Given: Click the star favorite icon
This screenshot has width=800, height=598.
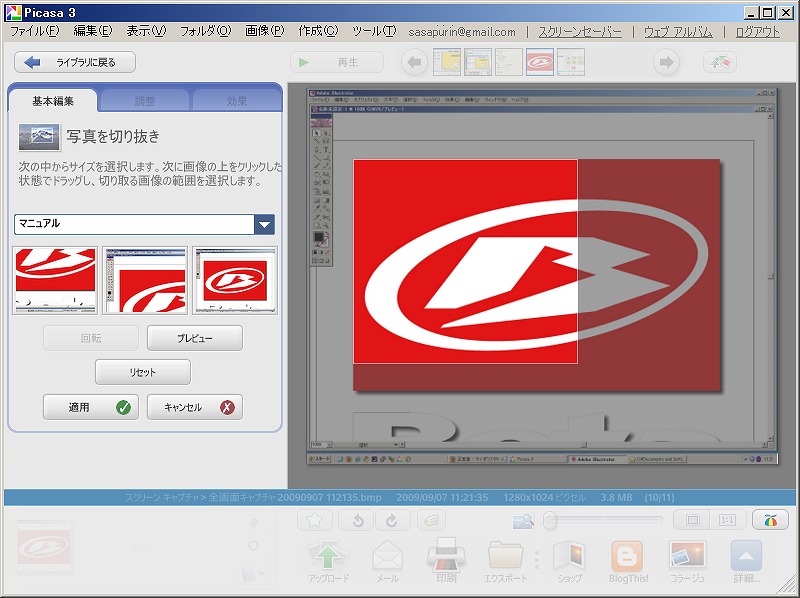Looking at the screenshot, I should pos(315,520).
